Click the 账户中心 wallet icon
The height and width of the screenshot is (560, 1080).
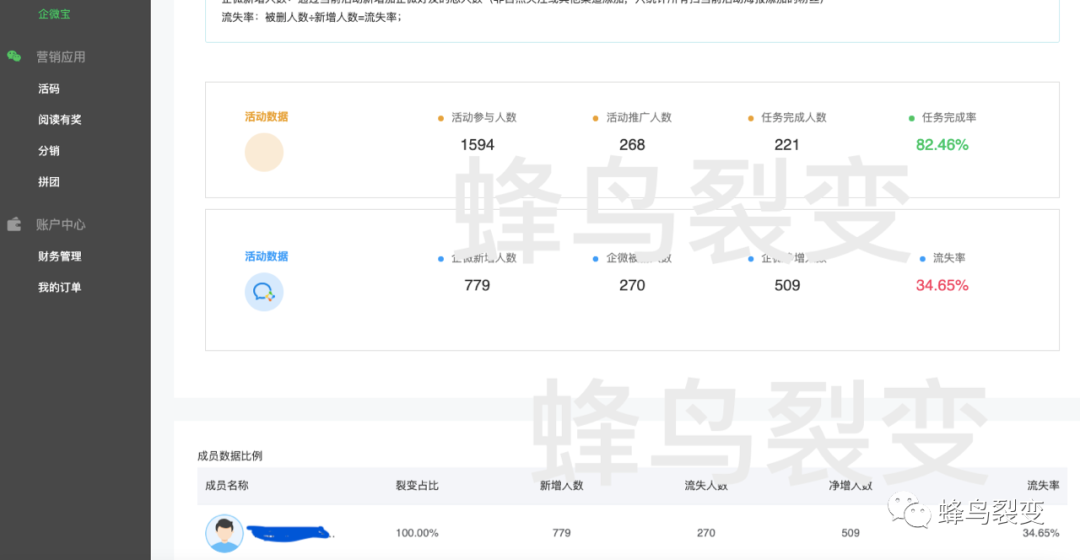14,224
